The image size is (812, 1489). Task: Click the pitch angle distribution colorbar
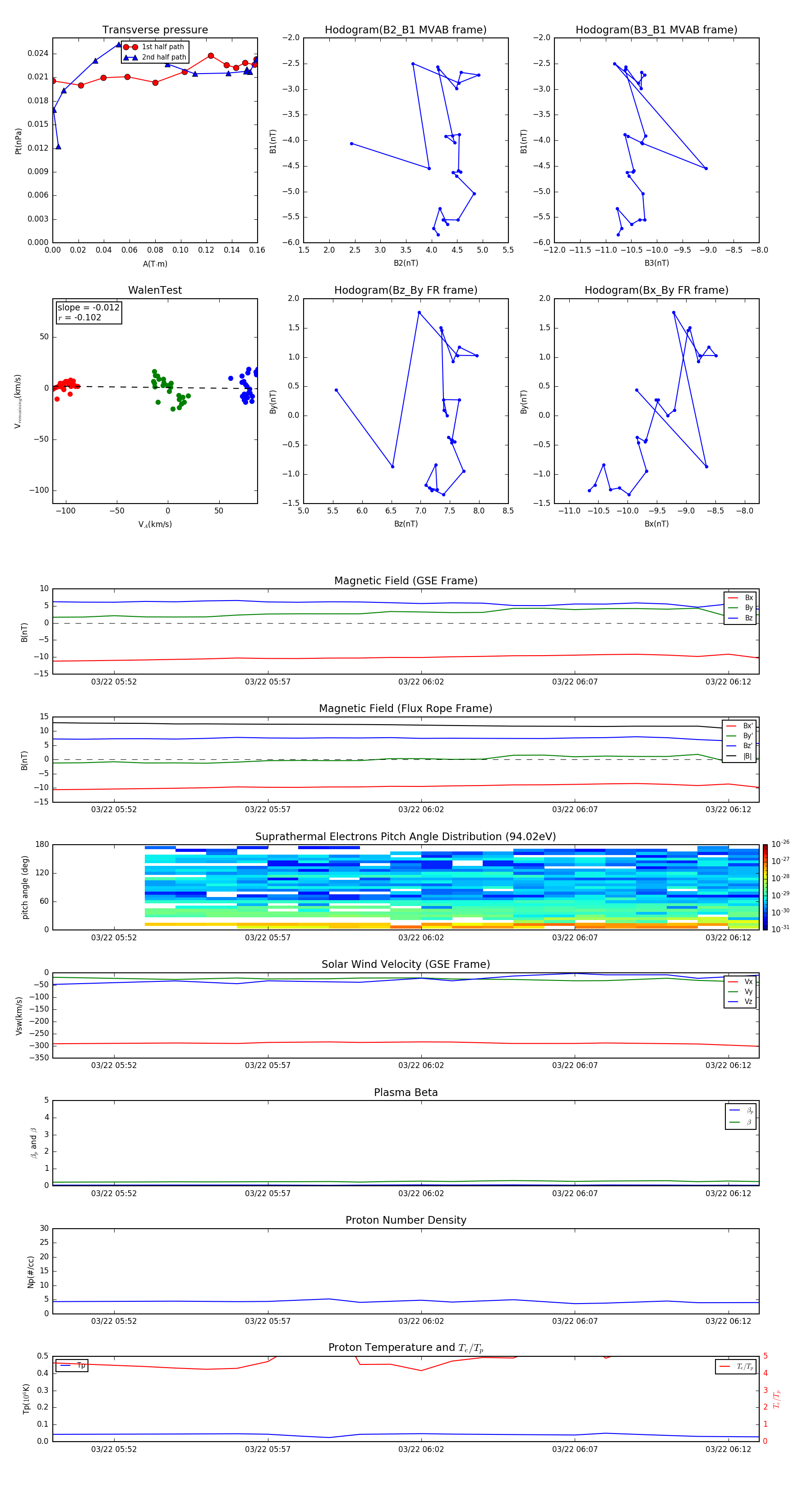tap(765, 887)
